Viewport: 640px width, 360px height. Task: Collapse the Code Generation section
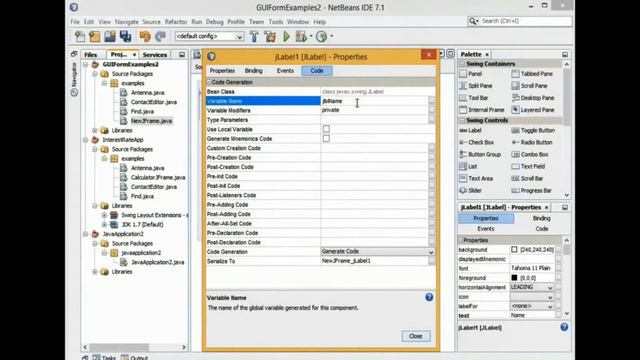click(209, 82)
